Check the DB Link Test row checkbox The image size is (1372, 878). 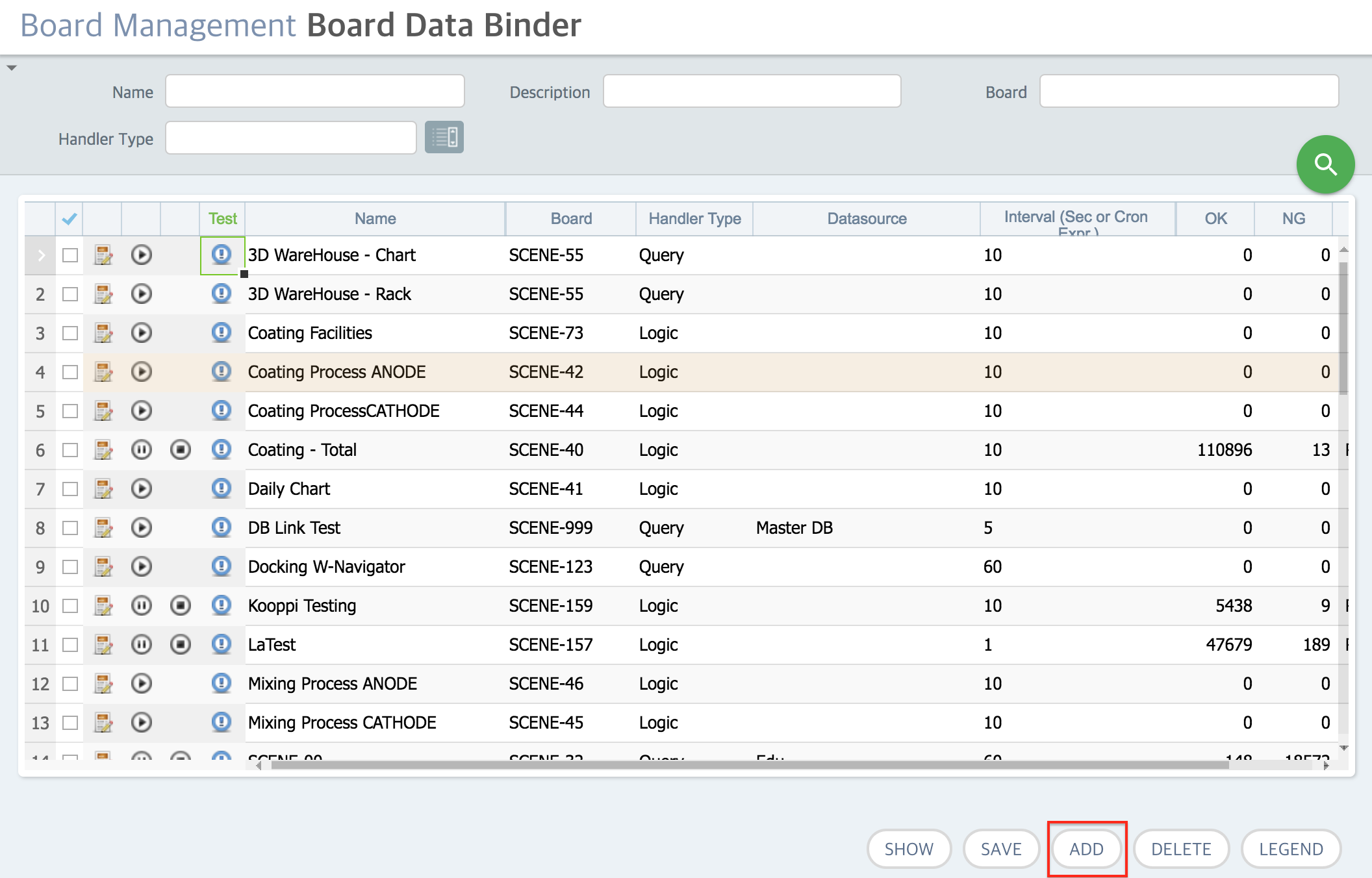pyautogui.click(x=70, y=528)
